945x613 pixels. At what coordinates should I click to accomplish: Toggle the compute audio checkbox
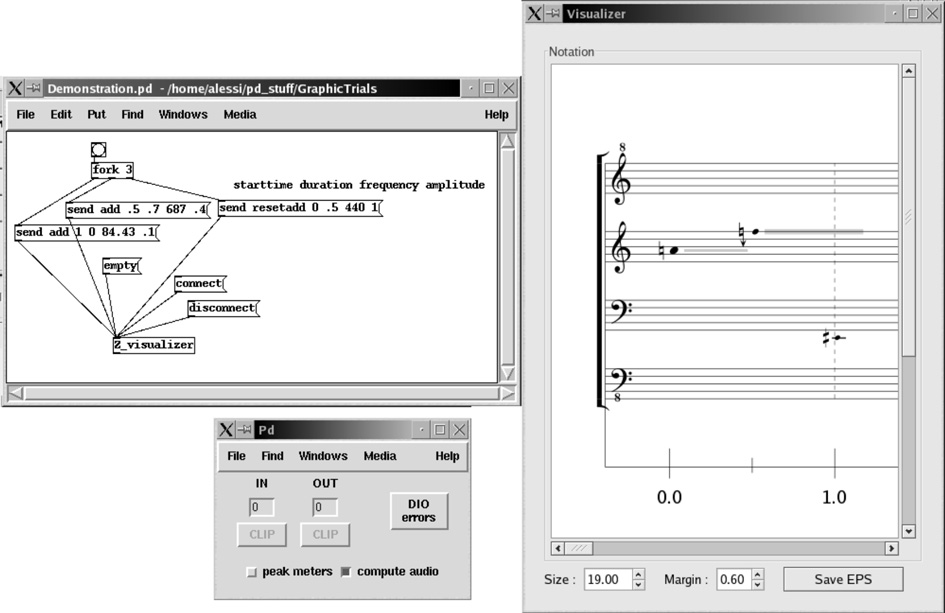pyautogui.click(x=346, y=572)
